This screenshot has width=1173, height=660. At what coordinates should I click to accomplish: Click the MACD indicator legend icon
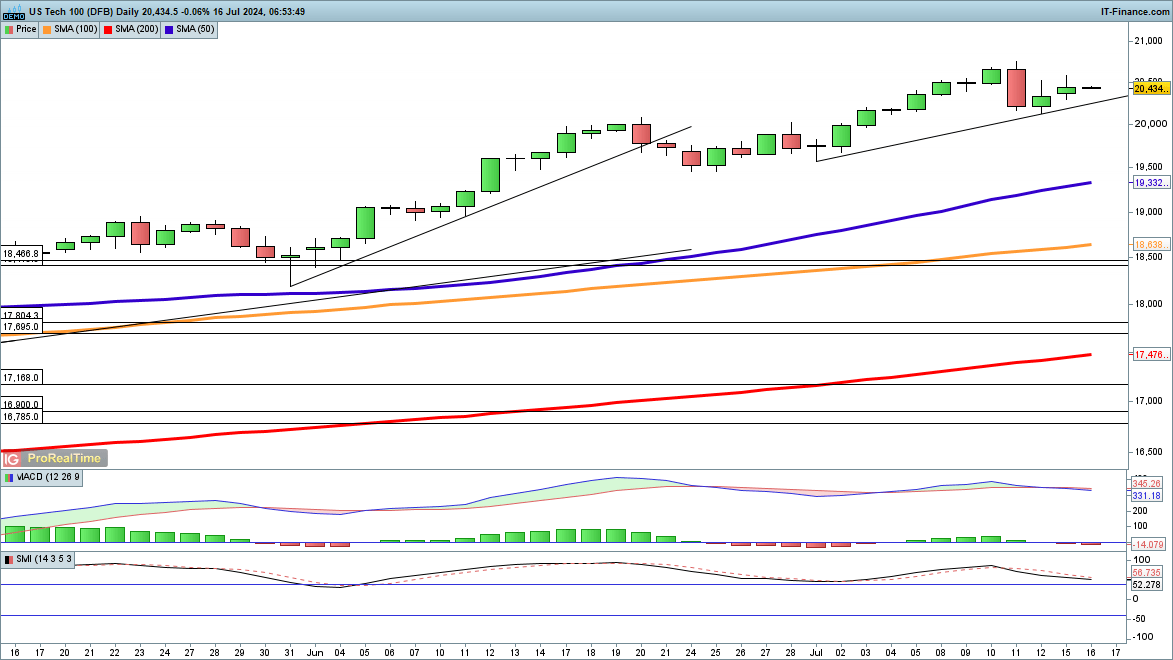tap(9, 478)
